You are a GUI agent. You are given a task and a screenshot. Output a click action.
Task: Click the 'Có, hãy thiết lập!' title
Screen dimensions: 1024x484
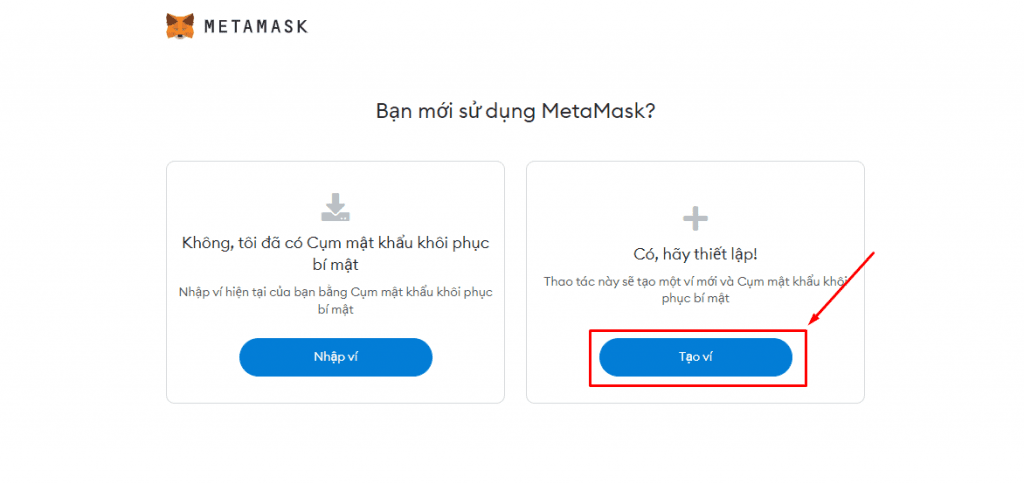696,254
